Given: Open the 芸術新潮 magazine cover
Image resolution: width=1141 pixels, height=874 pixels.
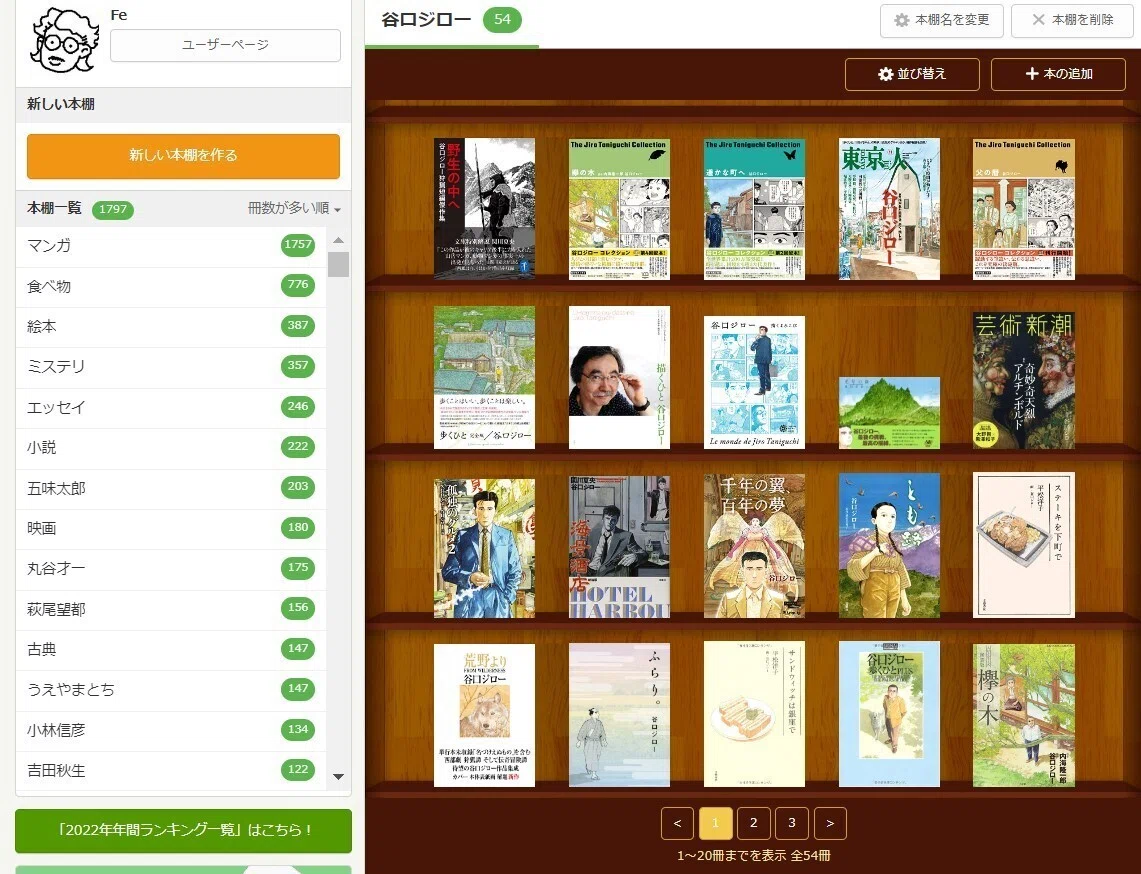Looking at the screenshot, I should [x=1024, y=380].
